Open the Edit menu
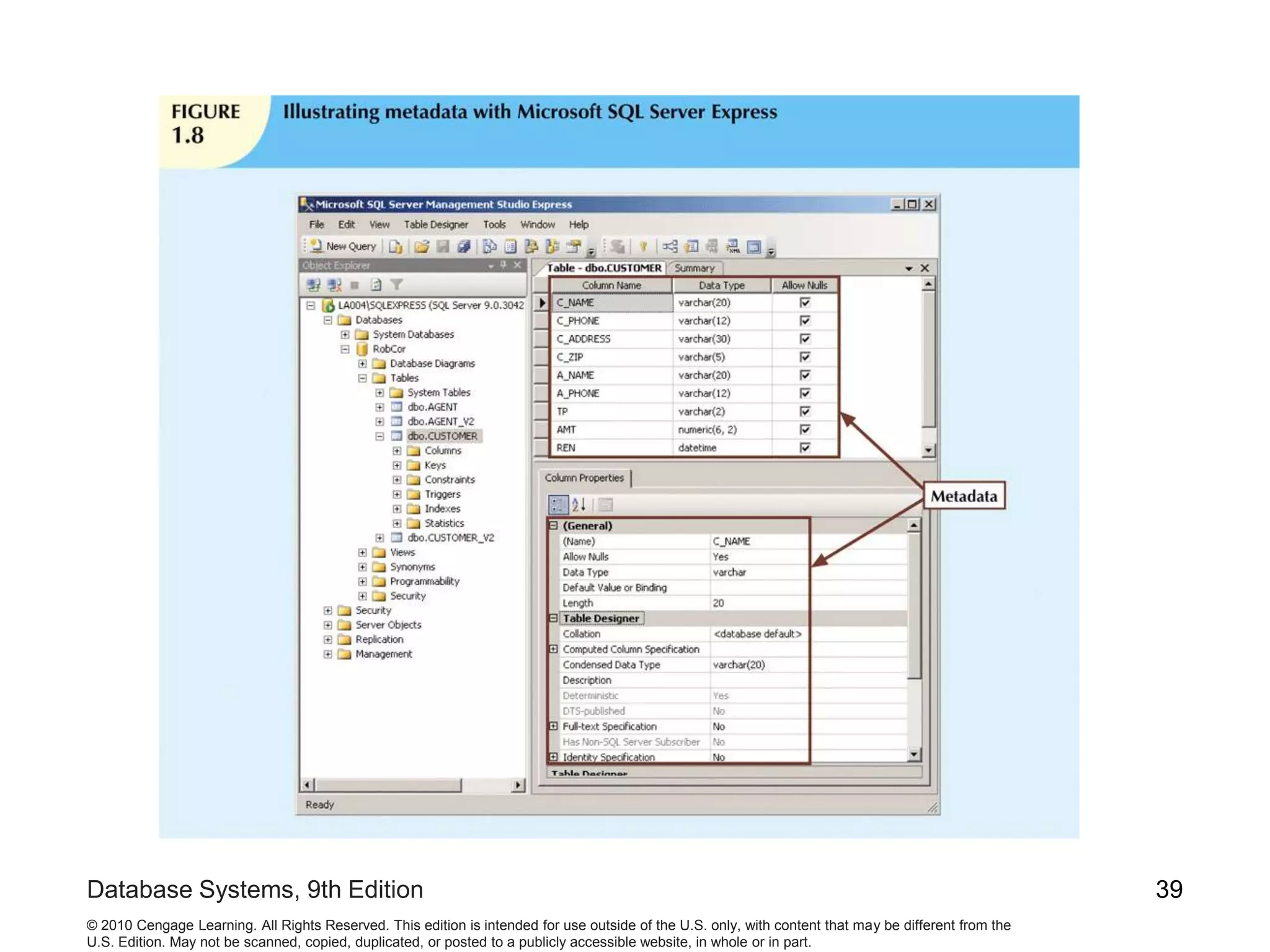This screenshot has height=952, width=1270. (347, 224)
